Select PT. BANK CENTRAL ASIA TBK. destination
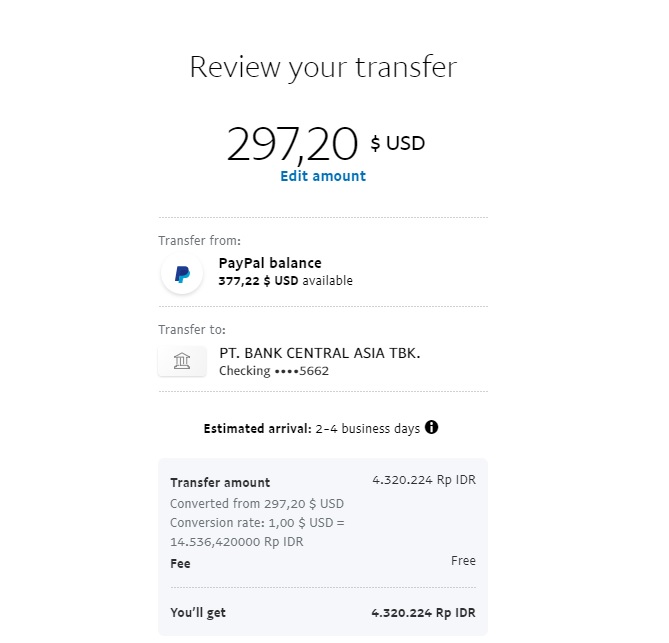The width and height of the screenshot is (669, 643). [320, 353]
